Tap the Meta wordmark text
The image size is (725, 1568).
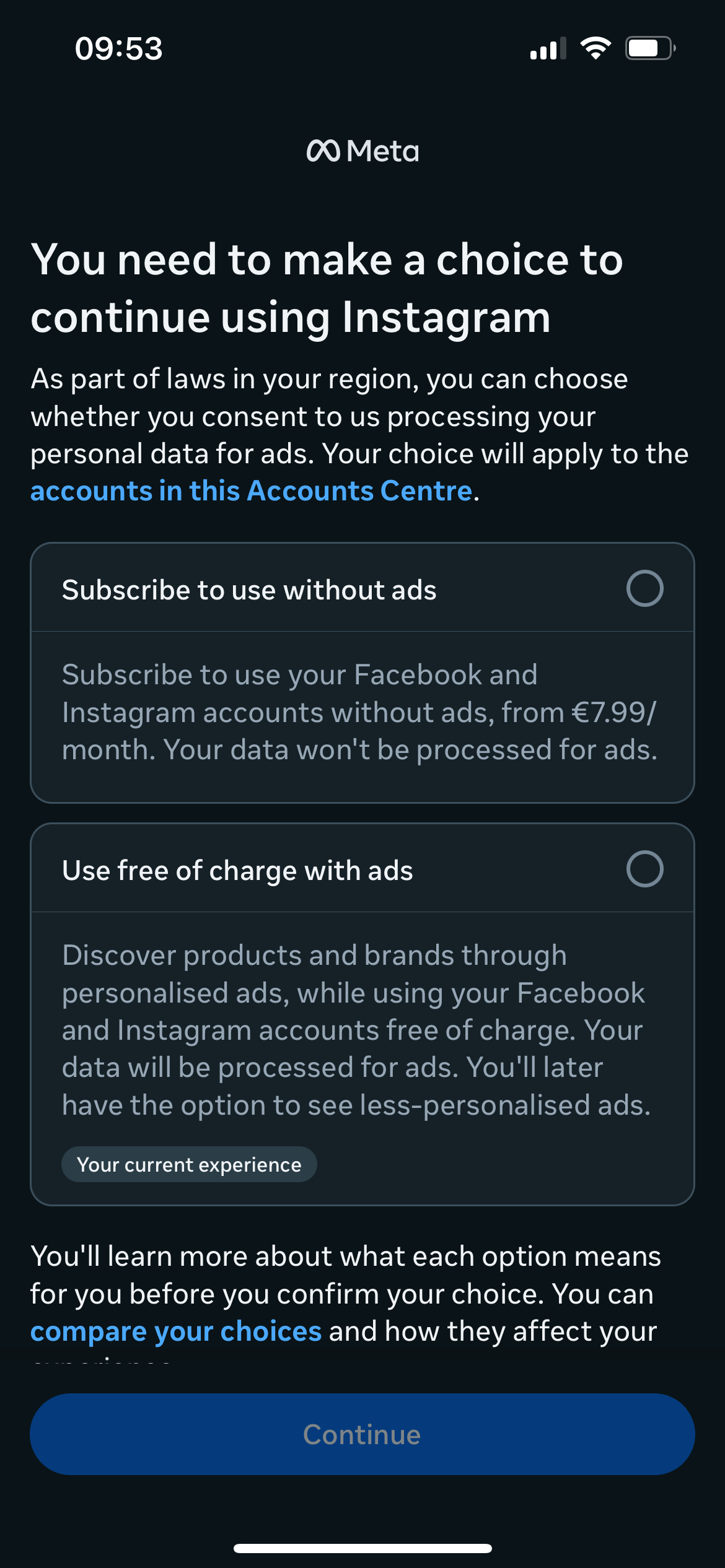point(383,152)
